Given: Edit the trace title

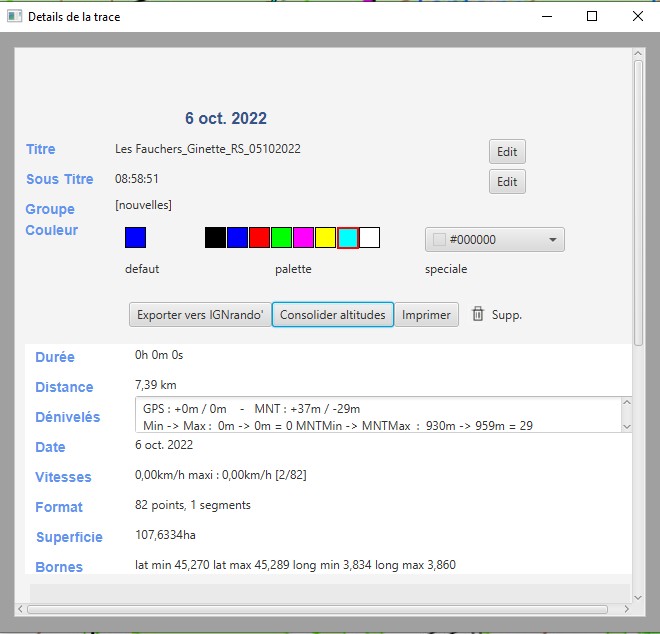Looking at the screenshot, I should click(507, 152).
